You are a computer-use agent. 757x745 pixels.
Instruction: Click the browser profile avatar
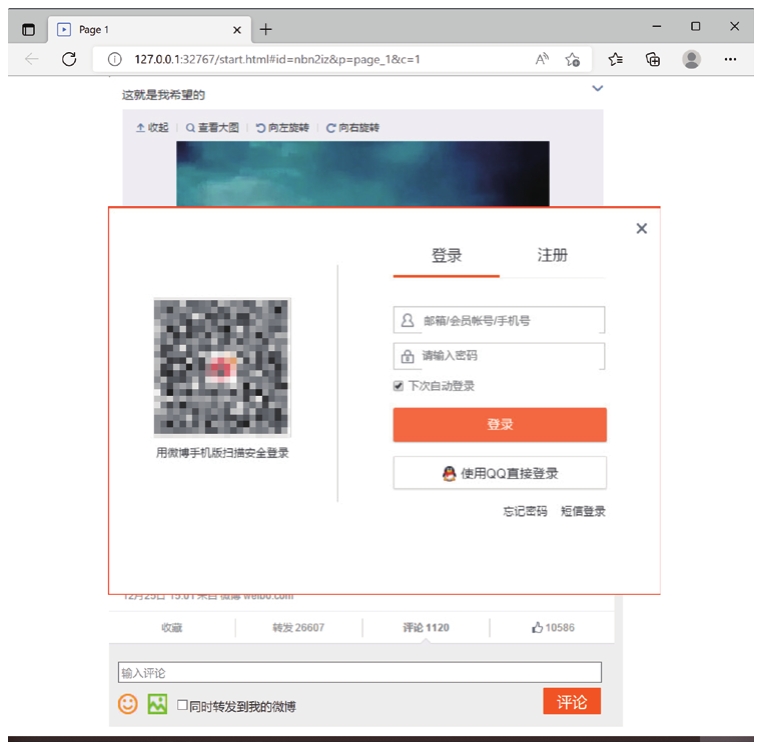[x=691, y=59]
